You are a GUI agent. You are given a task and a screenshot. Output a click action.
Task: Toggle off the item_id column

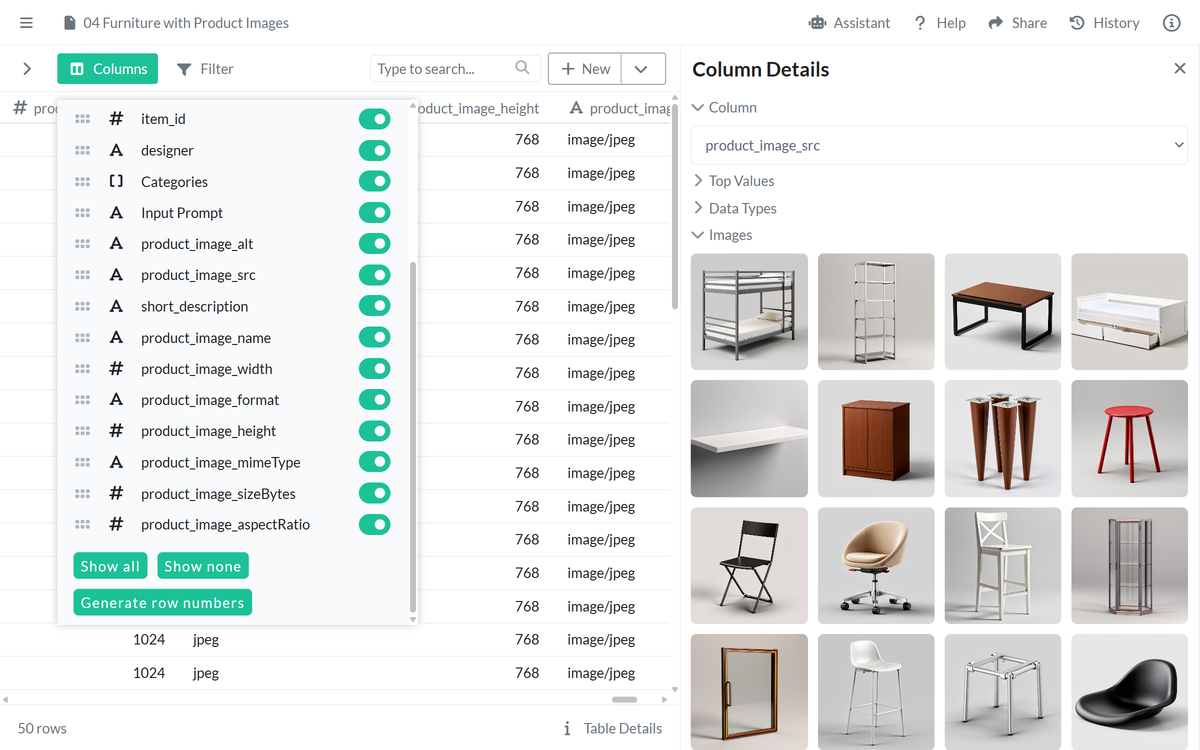click(374, 119)
